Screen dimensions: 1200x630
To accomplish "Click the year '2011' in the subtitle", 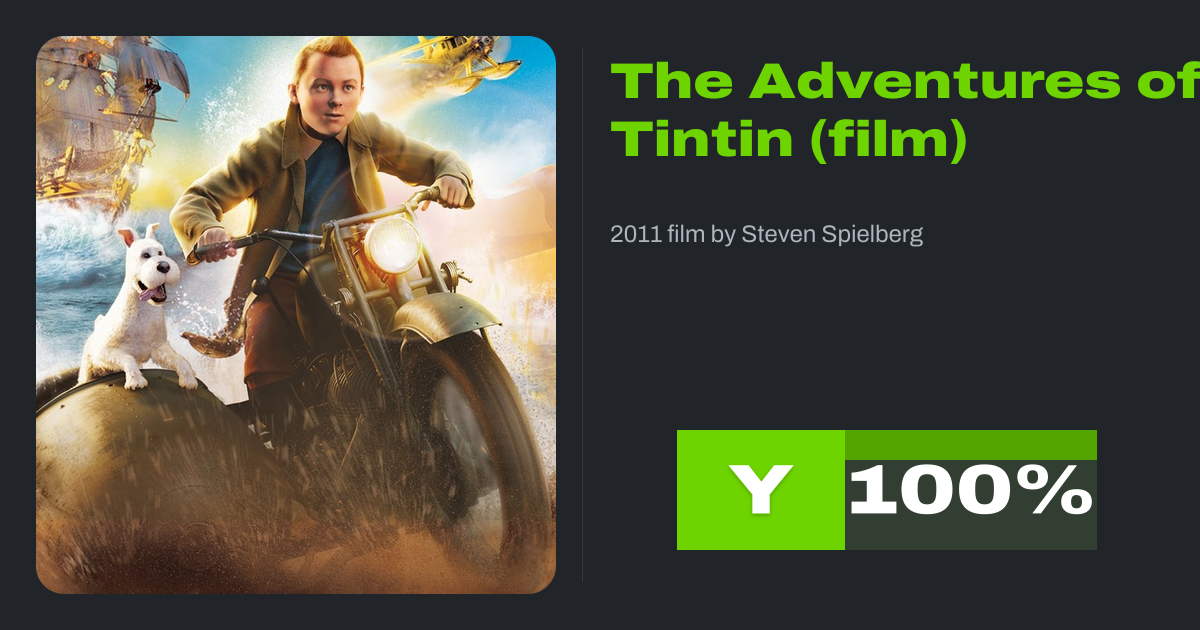I will click(x=630, y=235).
